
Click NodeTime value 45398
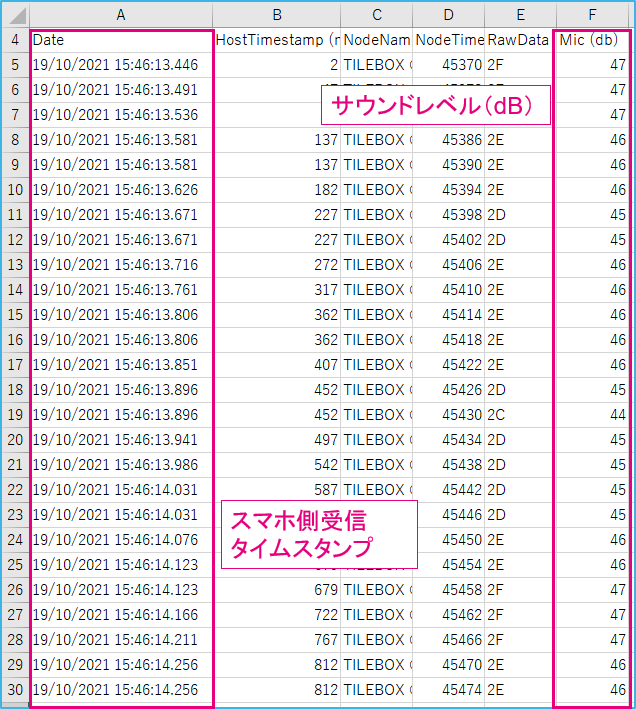448,215
